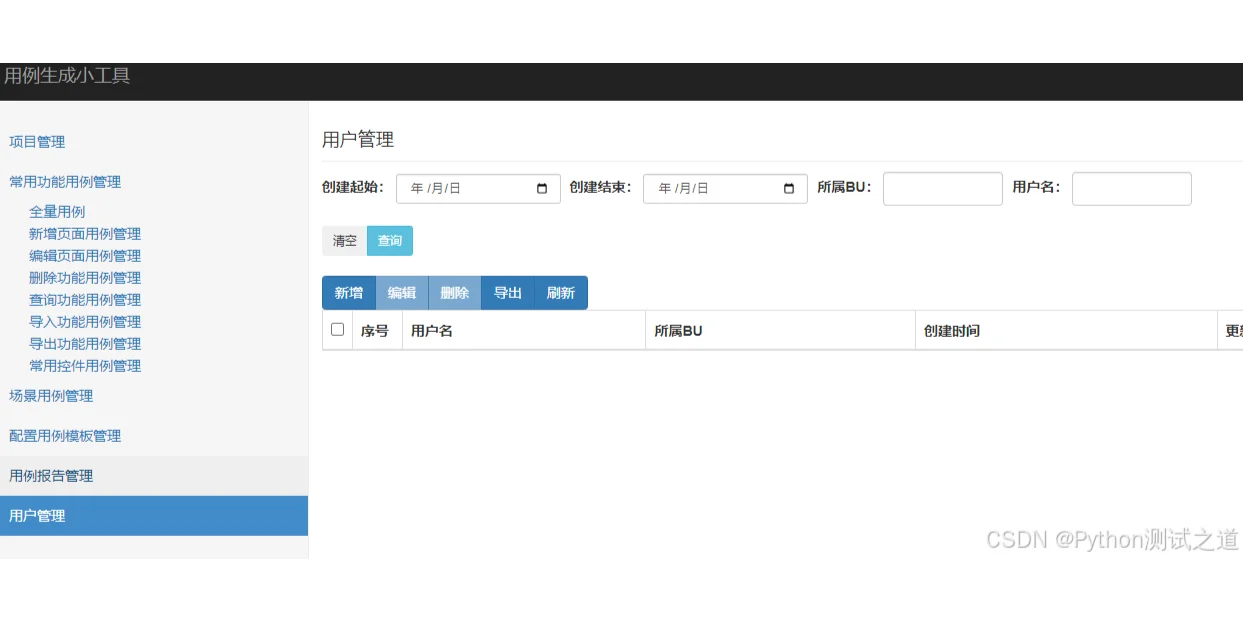Open 项目管理 from the sidebar
The width and height of the screenshot is (1243, 621).
point(37,141)
